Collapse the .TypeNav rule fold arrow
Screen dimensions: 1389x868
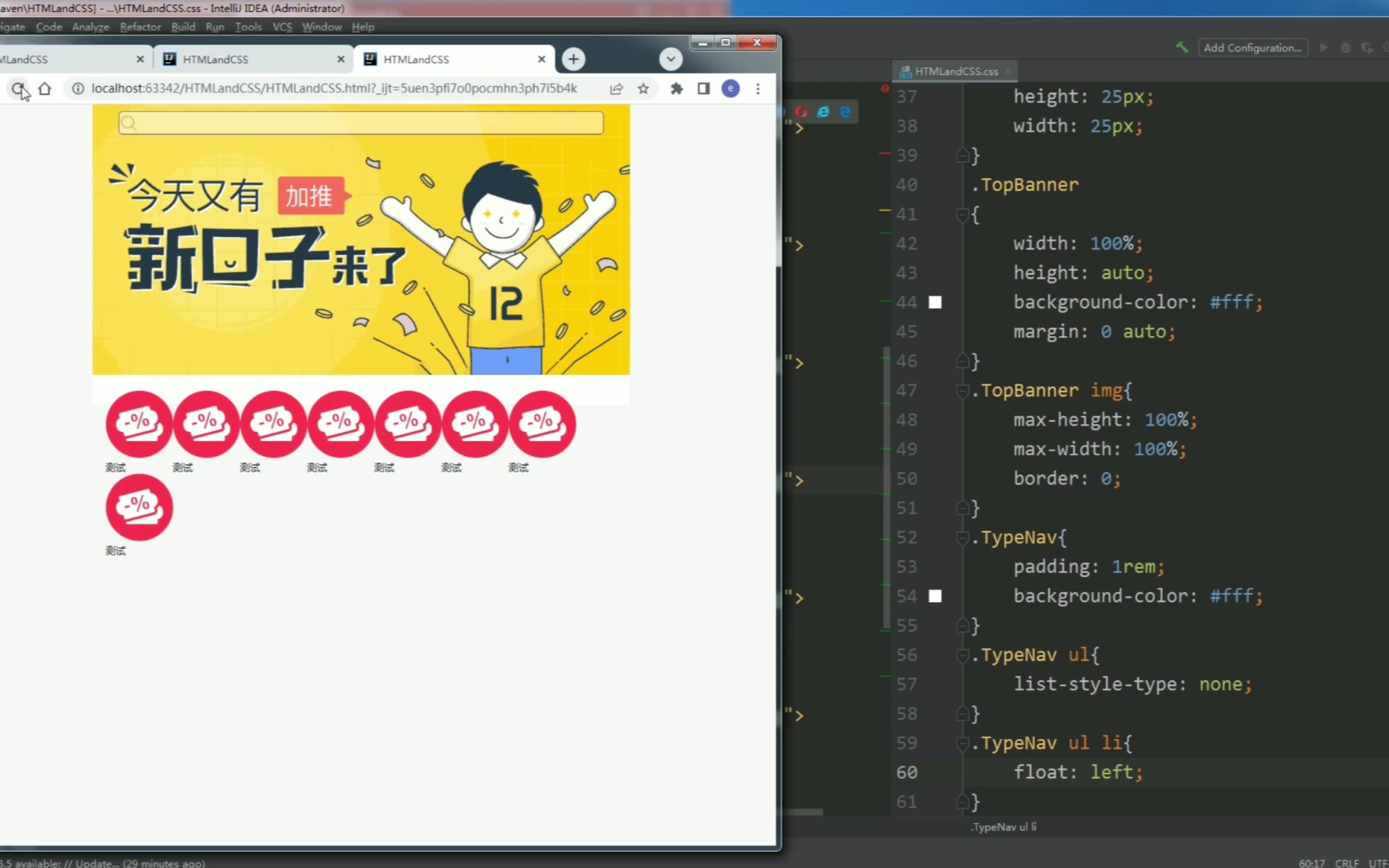coord(963,538)
